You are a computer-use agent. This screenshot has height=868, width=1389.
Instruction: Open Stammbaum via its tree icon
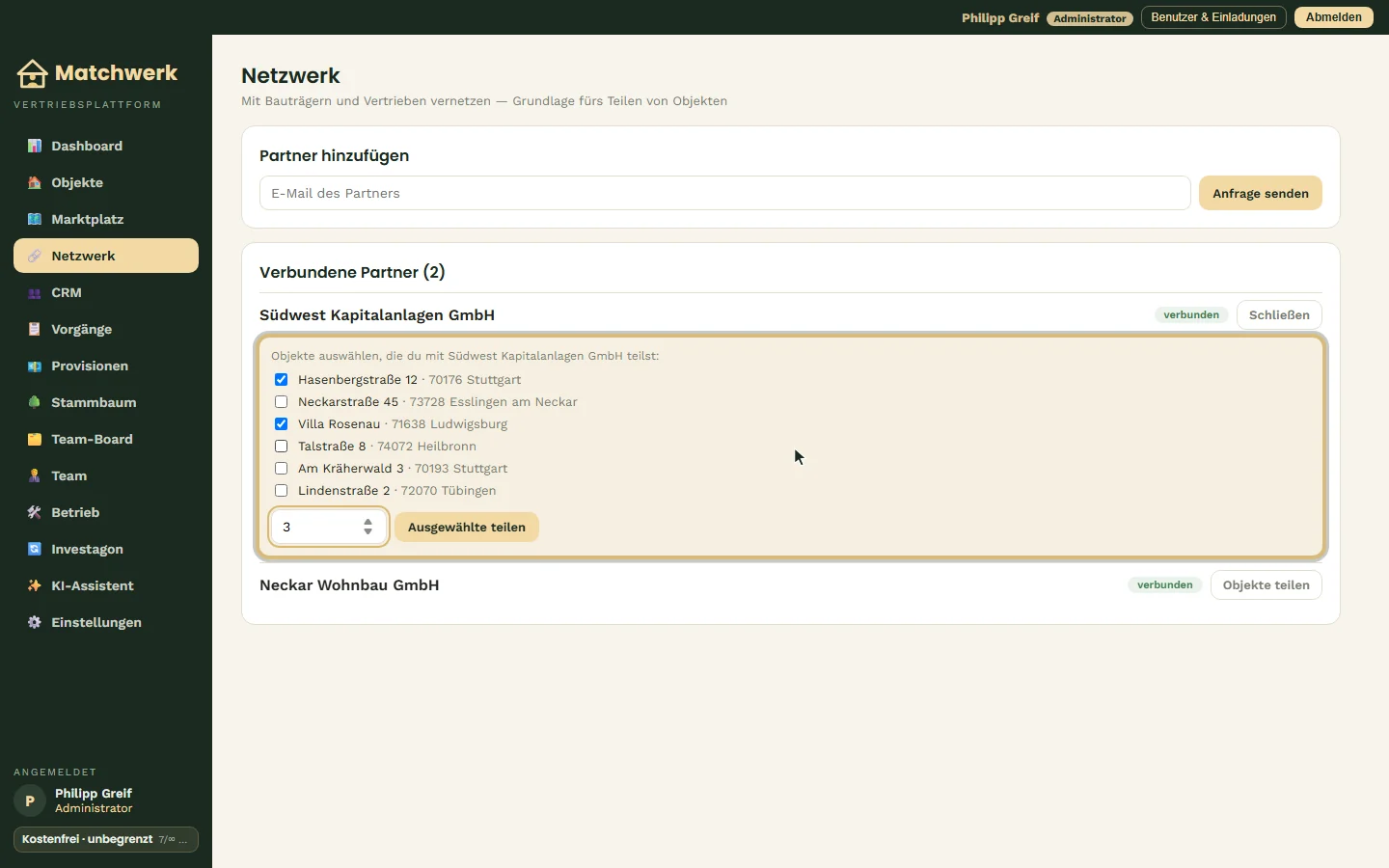point(35,402)
